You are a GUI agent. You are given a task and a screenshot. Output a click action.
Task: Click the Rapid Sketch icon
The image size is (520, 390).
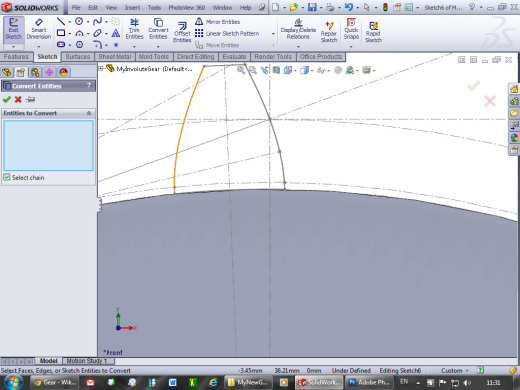(x=373, y=32)
